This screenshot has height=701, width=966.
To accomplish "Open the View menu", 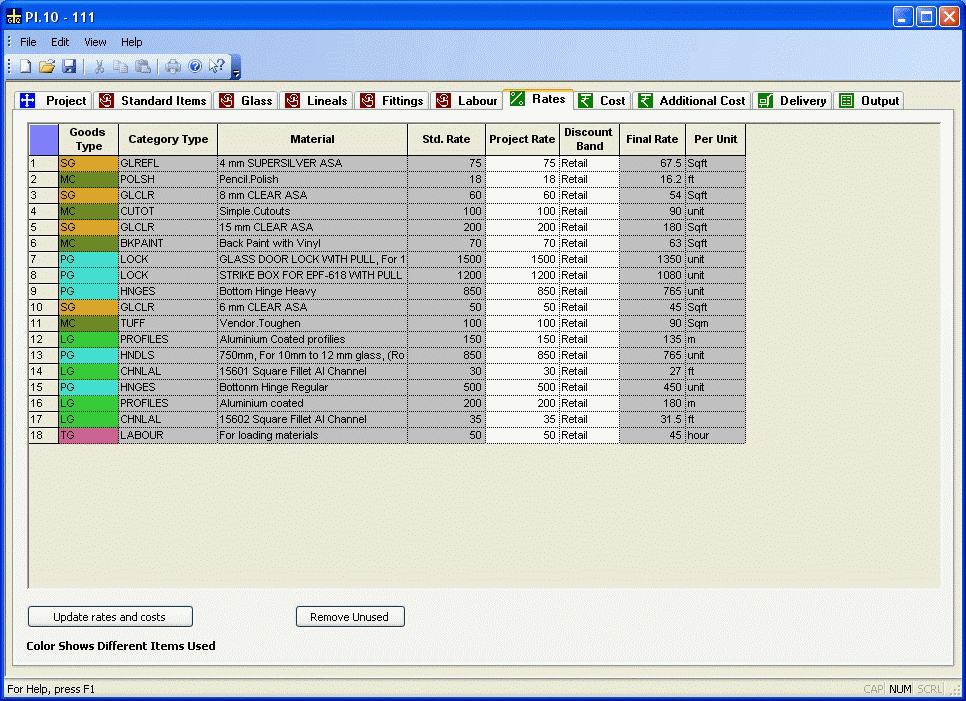I will [x=95, y=42].
